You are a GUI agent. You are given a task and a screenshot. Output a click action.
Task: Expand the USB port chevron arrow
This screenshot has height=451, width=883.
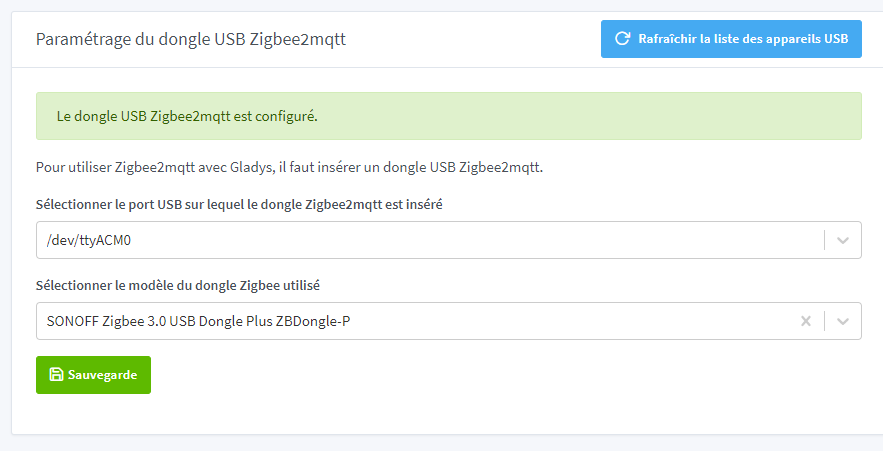coord(843,240)
